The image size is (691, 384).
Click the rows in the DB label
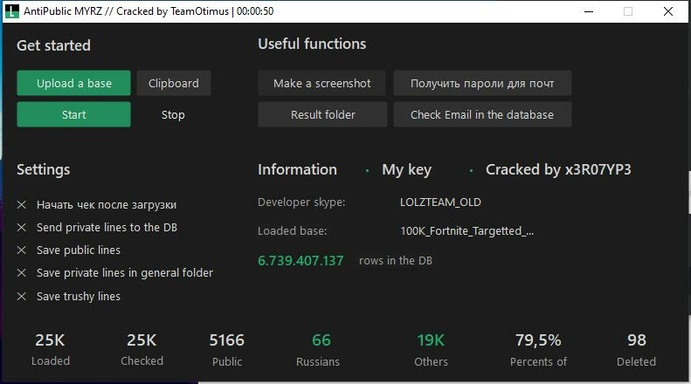point(395,261)
